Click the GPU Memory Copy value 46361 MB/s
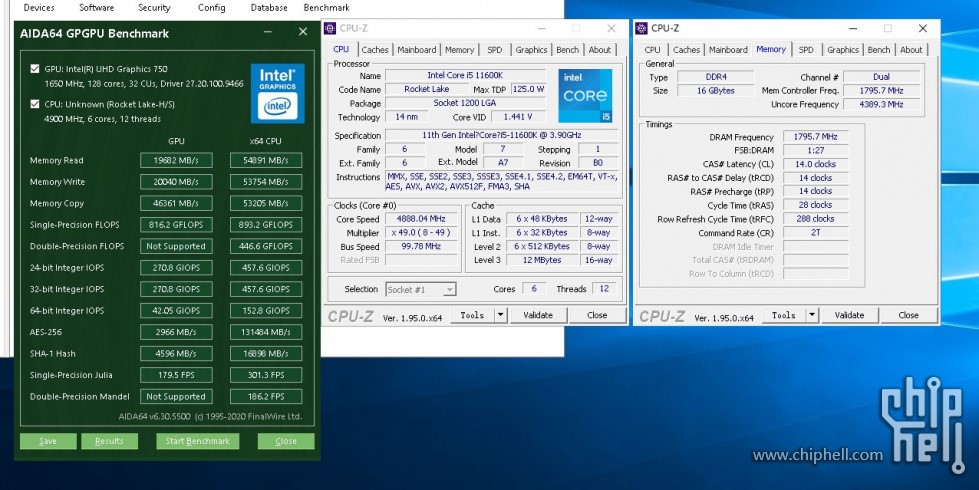The image size is (979, 490). (176, 203)
